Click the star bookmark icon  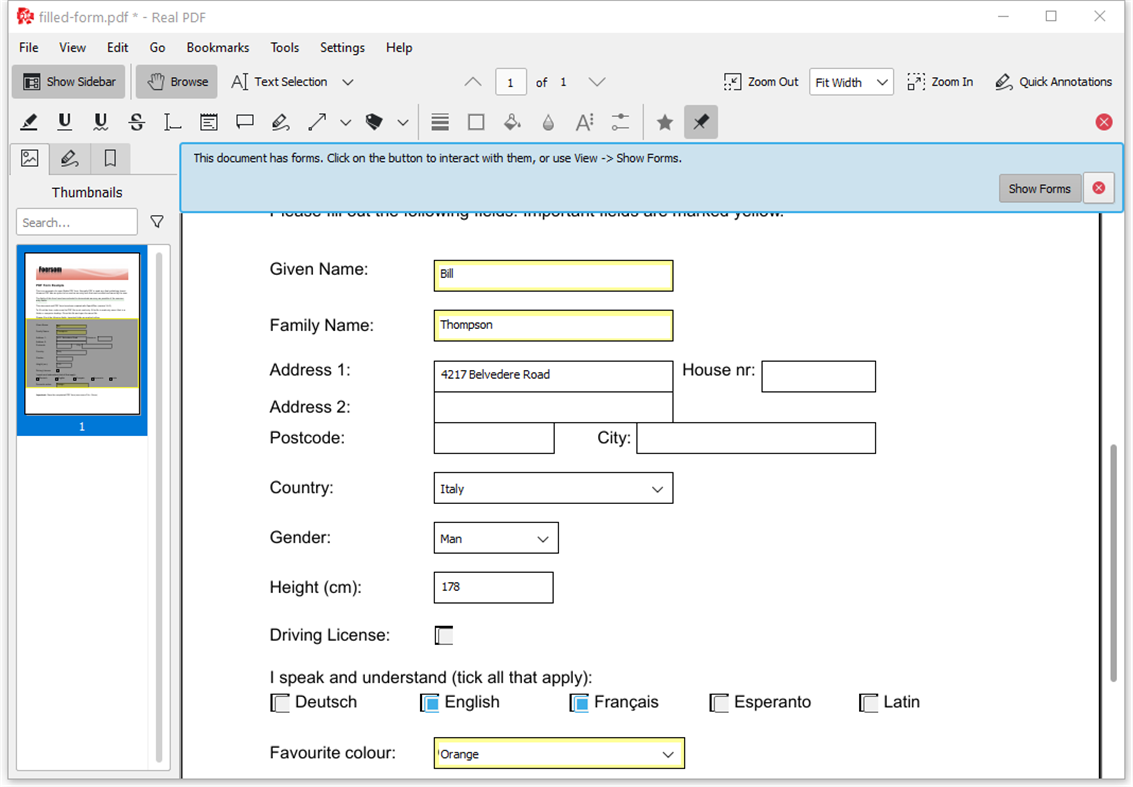(x=665, y=122)
